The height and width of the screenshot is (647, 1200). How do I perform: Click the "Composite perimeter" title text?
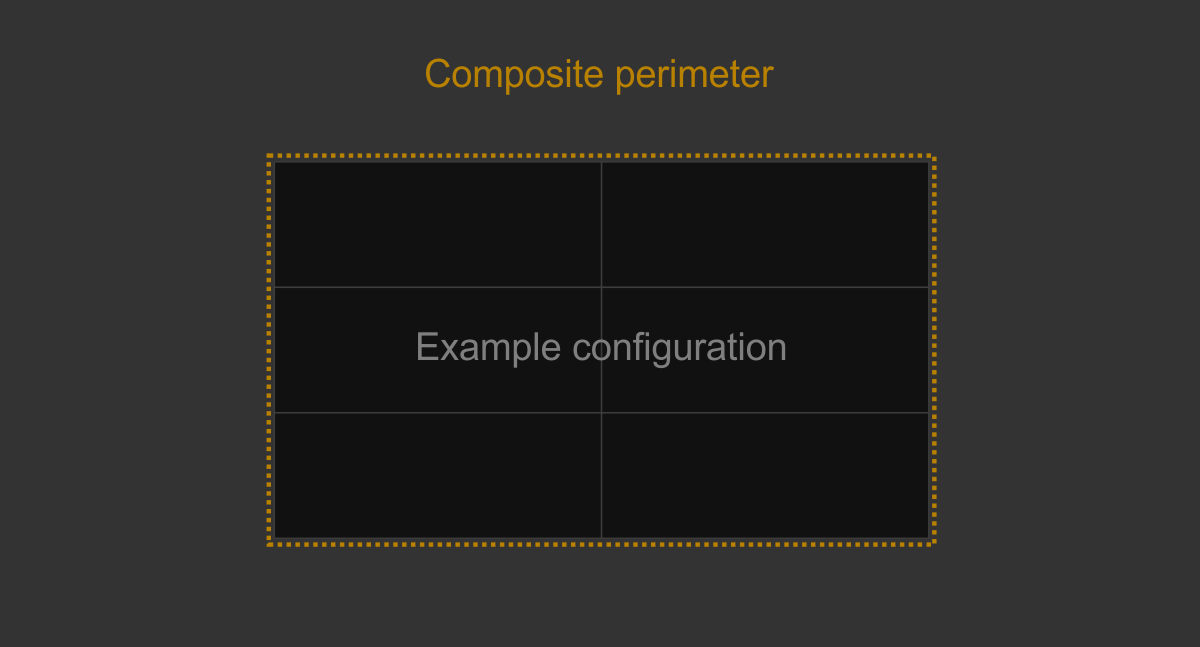(599, 75)
